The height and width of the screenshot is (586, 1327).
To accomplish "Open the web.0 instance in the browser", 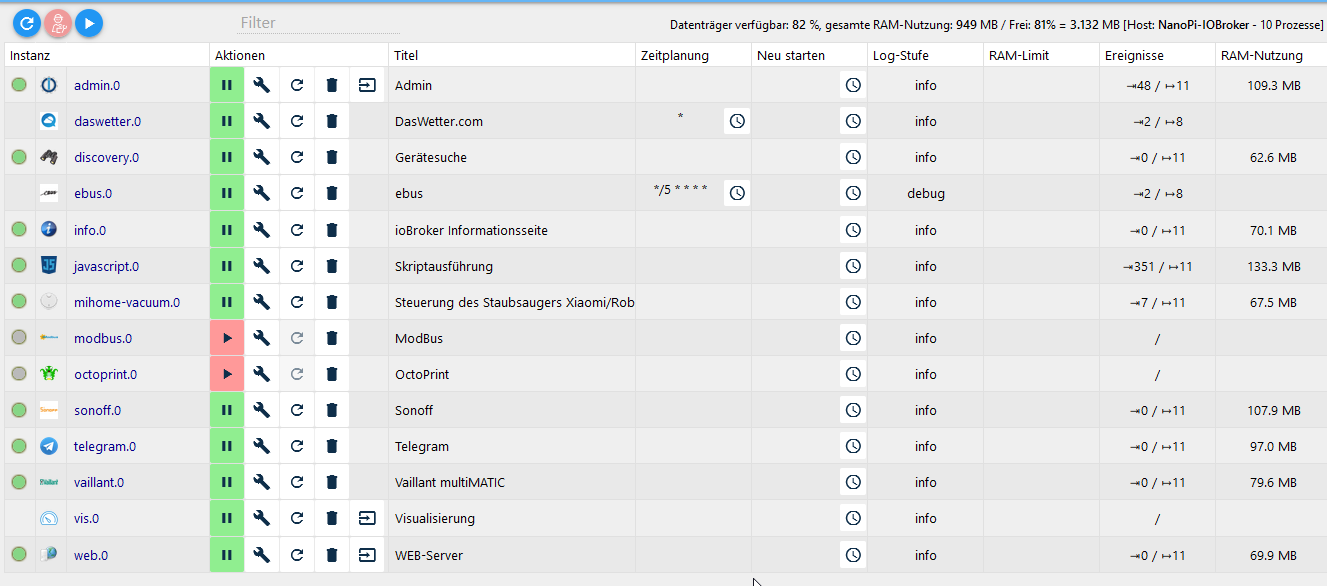I will (x=367, y=555).
